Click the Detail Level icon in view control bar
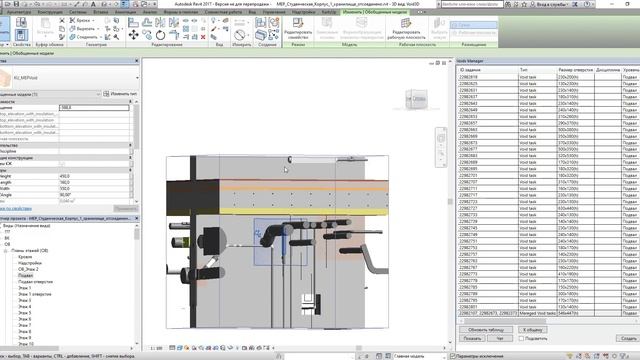This screenshot has width=640, height=360. point(172,348)
